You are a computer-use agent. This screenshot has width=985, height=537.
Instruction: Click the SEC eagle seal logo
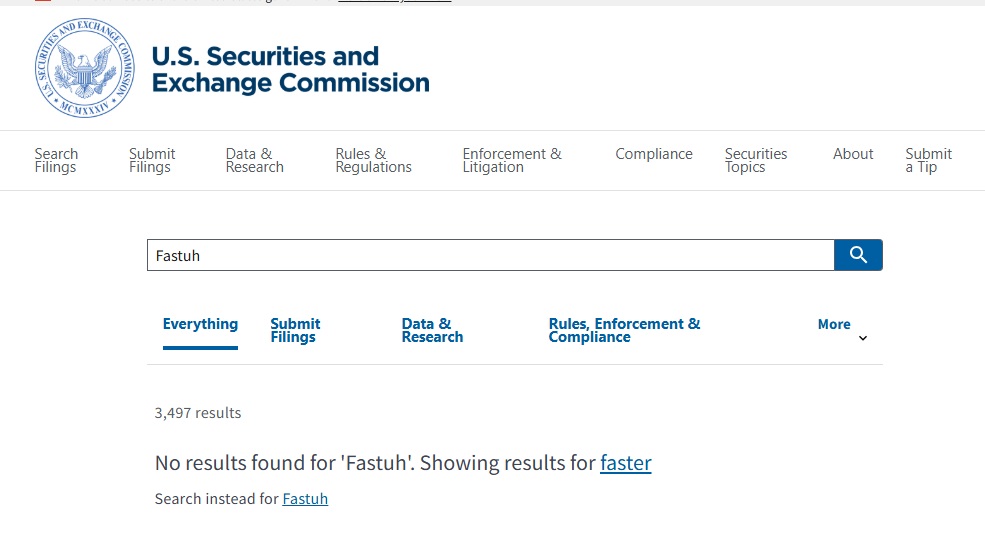click(x=85, y=68)
